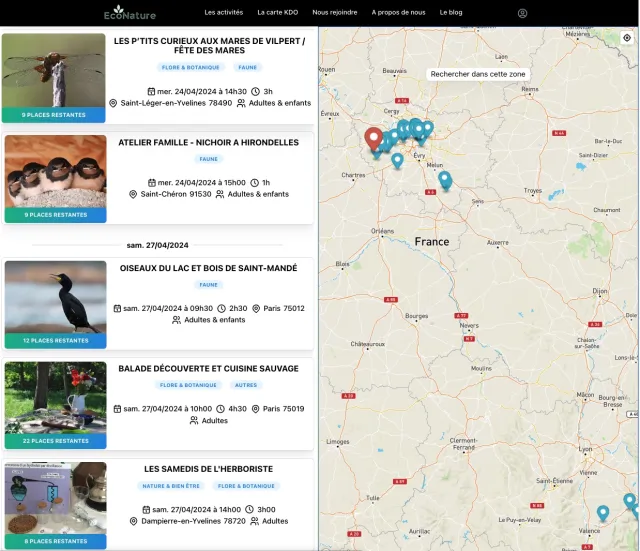Click the Nature & Bien Être tag
Image resolution: width=640 pixels, height=551 pixels.
(171, 486)
